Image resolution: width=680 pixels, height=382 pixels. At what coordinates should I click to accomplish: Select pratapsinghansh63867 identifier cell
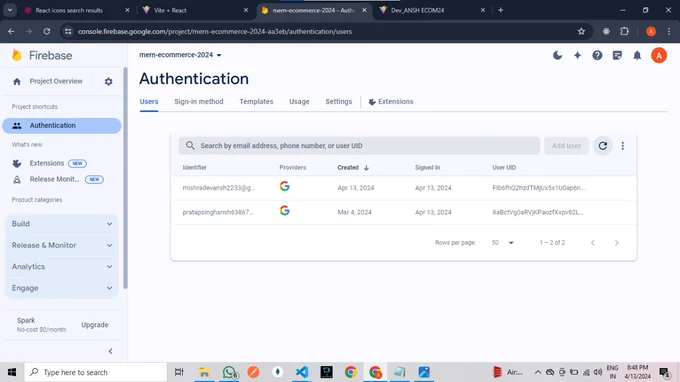tap(218, 212)
